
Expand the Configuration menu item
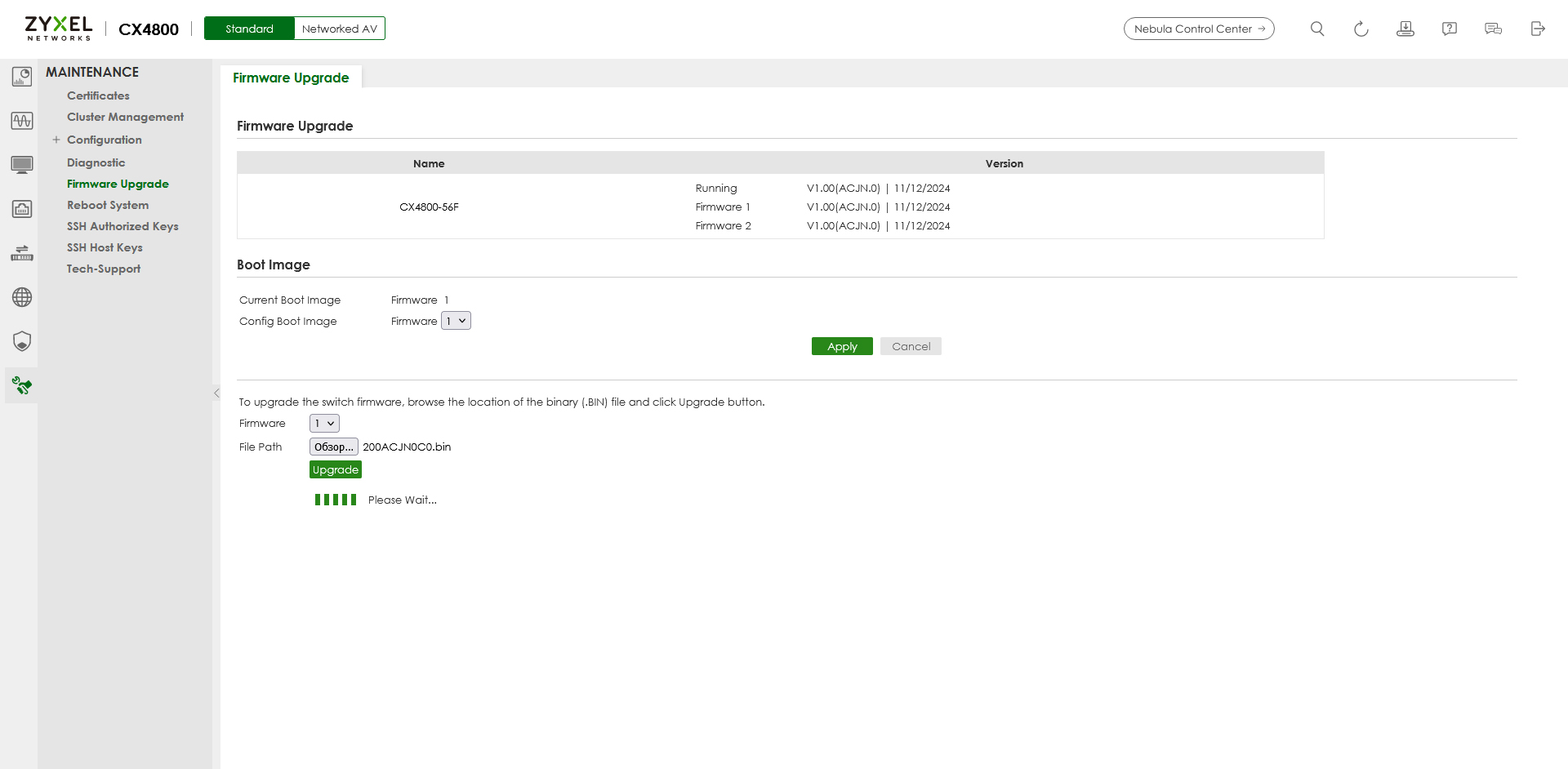point(56,140)
